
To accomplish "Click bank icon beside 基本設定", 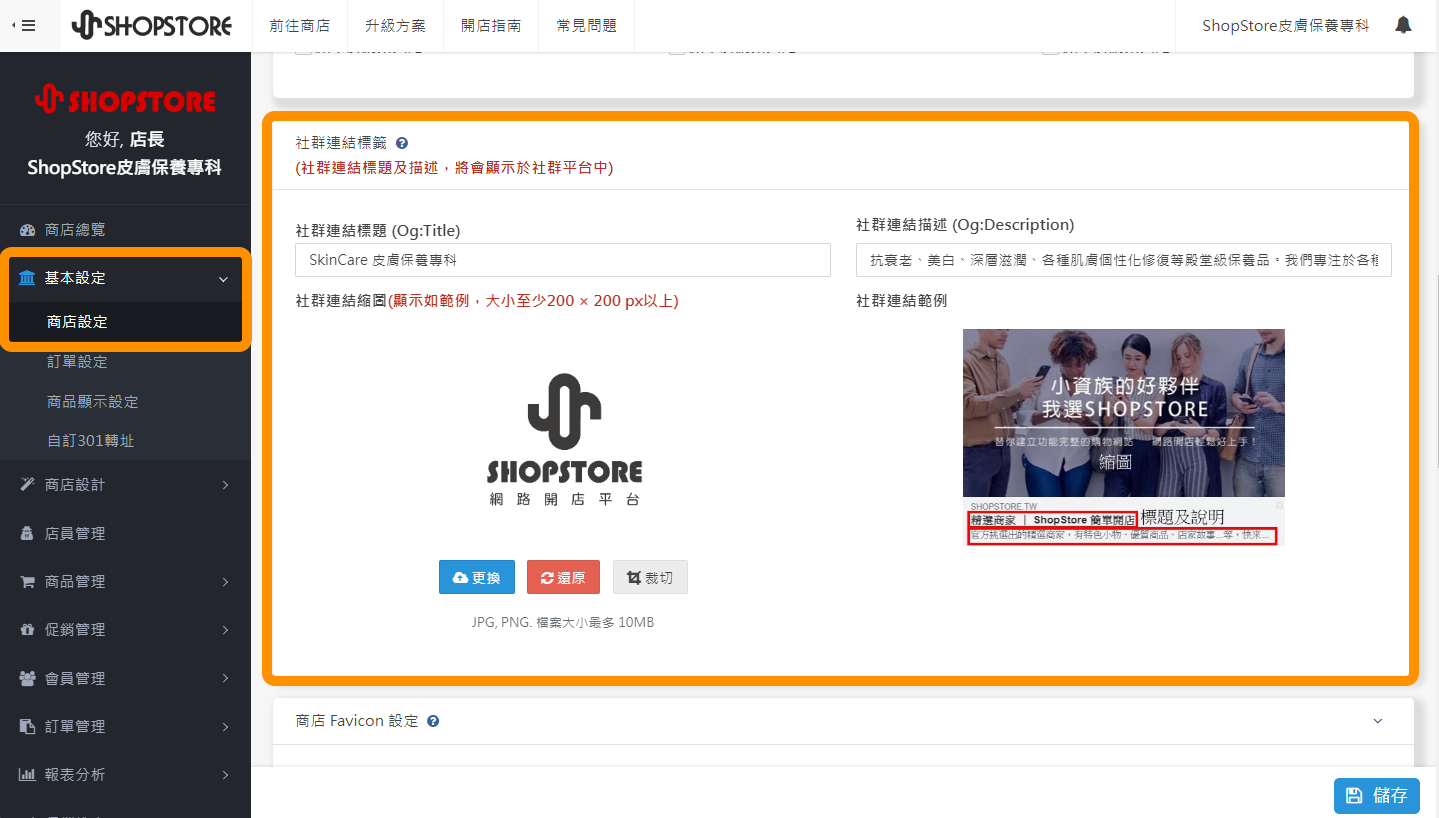I will tap(27, 278).
